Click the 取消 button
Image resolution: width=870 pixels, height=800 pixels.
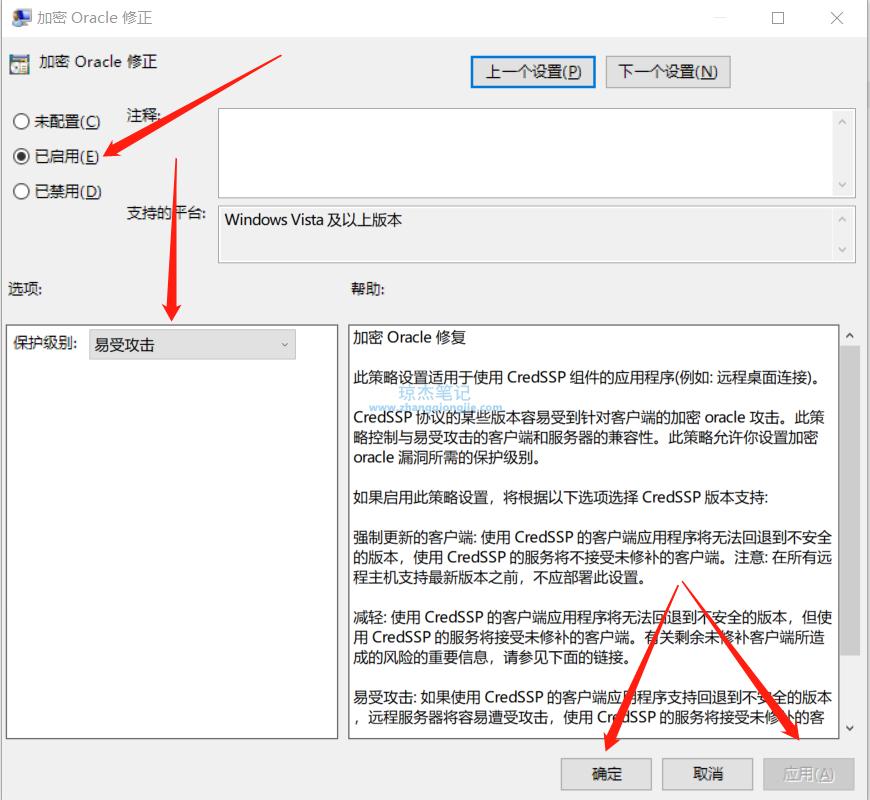(707, 774)
